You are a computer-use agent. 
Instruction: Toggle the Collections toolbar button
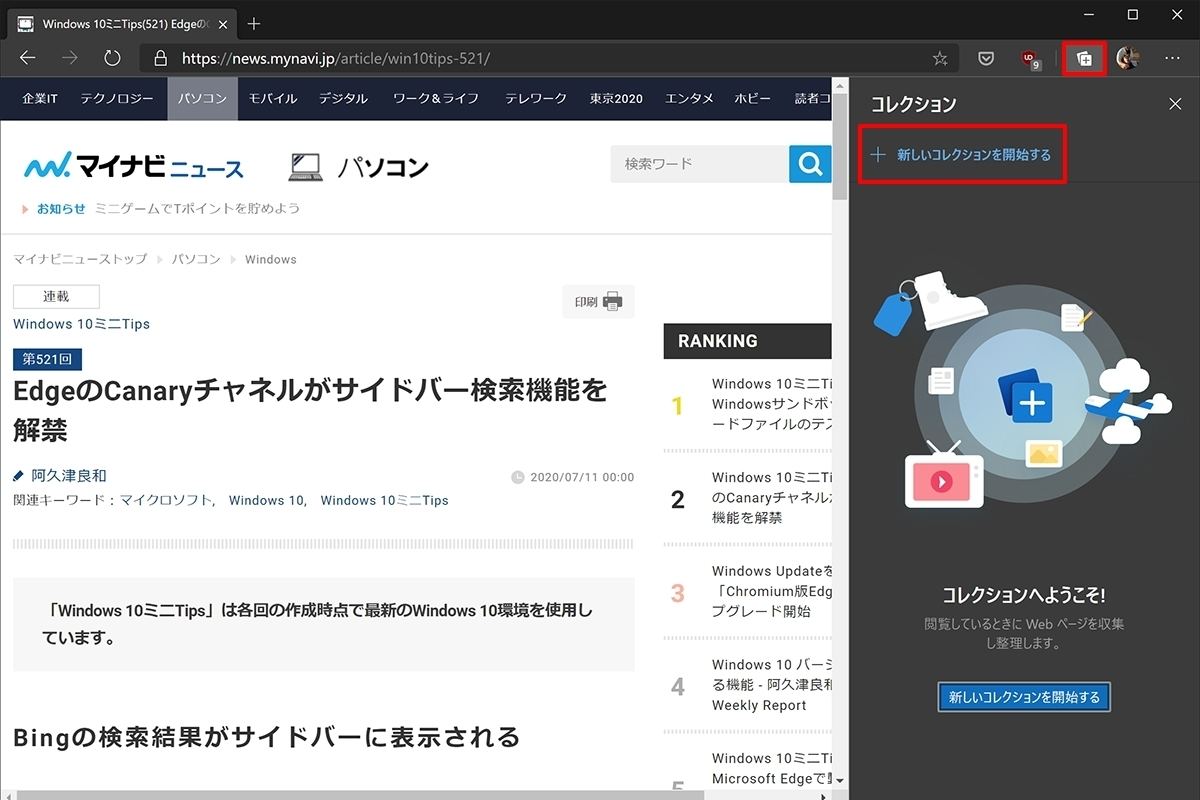[x=1084, y=59]
